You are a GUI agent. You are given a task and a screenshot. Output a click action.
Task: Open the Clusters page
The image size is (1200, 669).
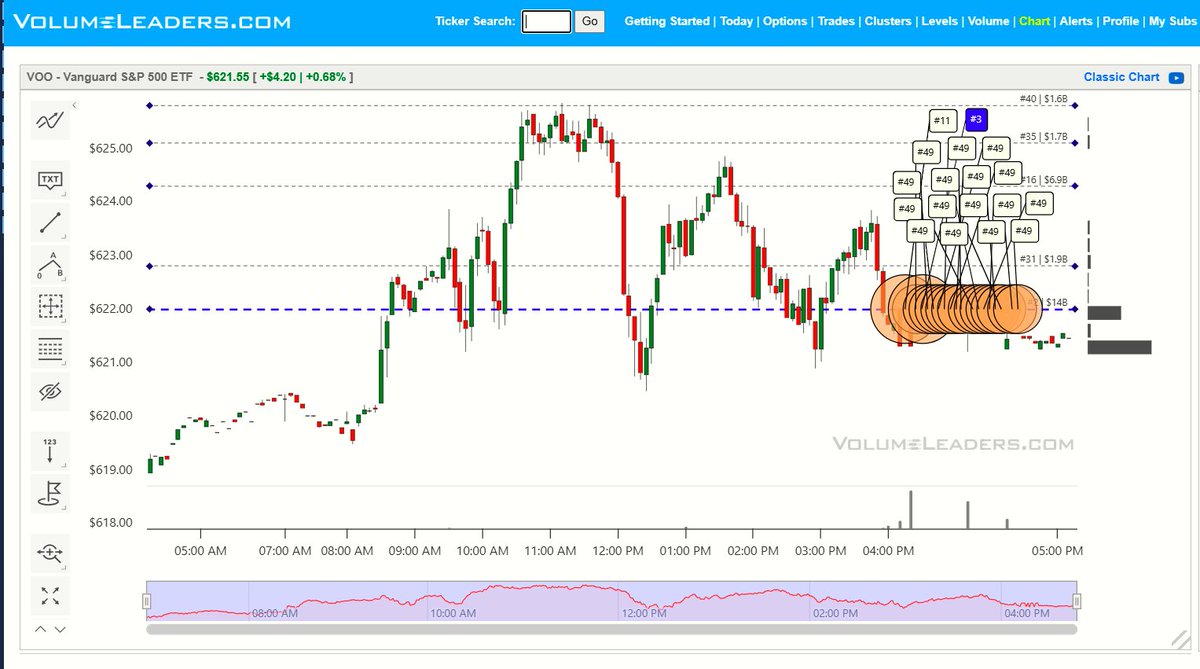(x=888, y=20)
